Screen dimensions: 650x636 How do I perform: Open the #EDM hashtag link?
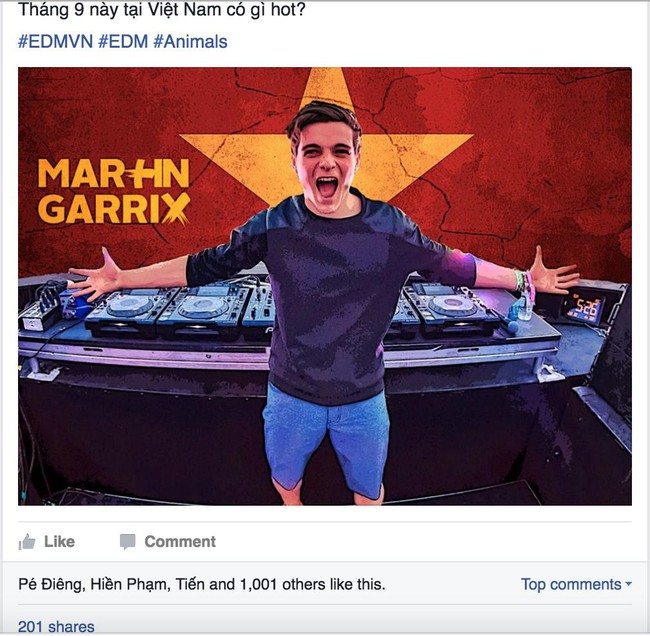[x=123, y=41]
